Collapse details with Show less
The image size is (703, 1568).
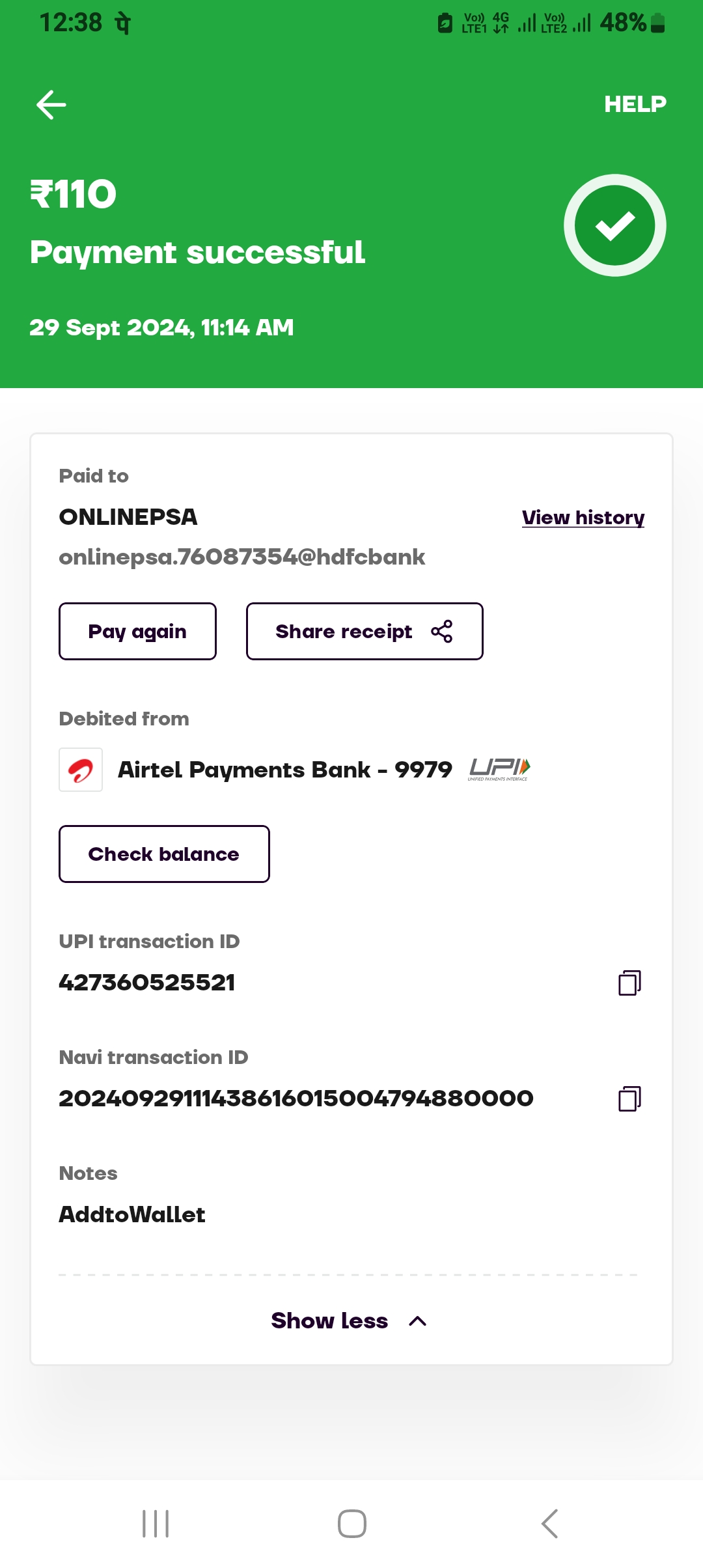pos(330,1321)
